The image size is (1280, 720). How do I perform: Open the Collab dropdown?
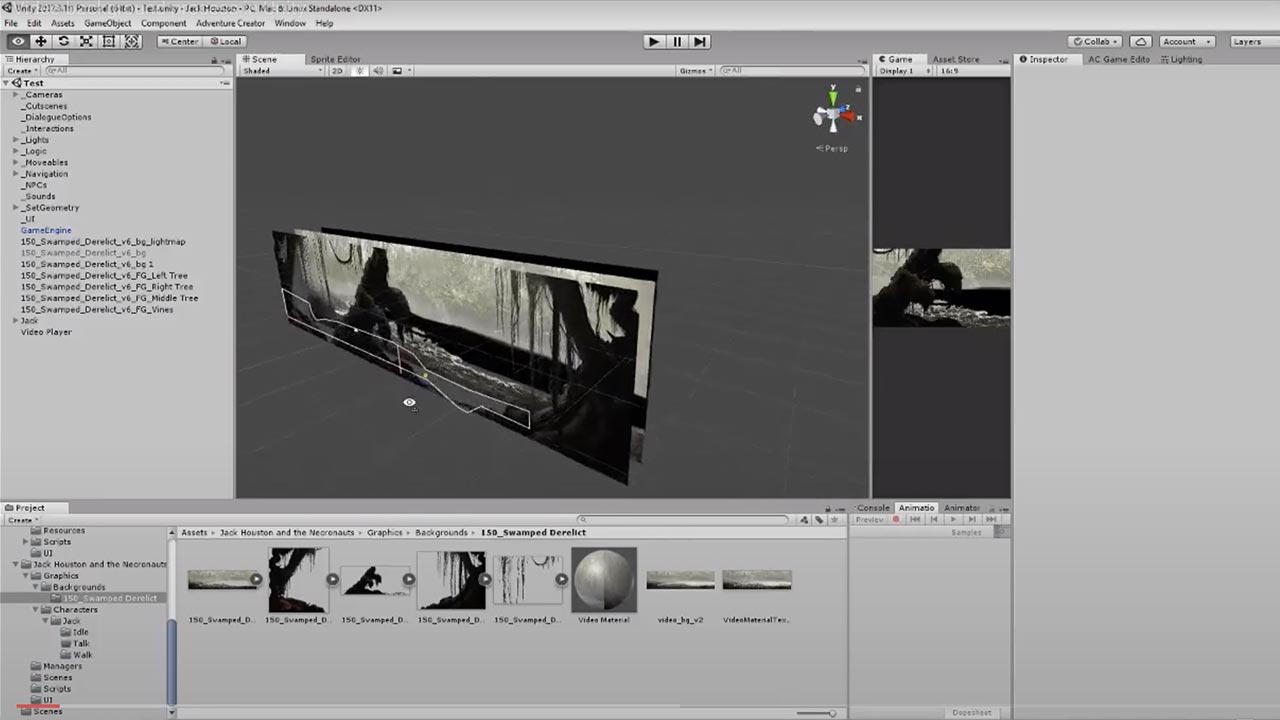(x=1097, y=41)
